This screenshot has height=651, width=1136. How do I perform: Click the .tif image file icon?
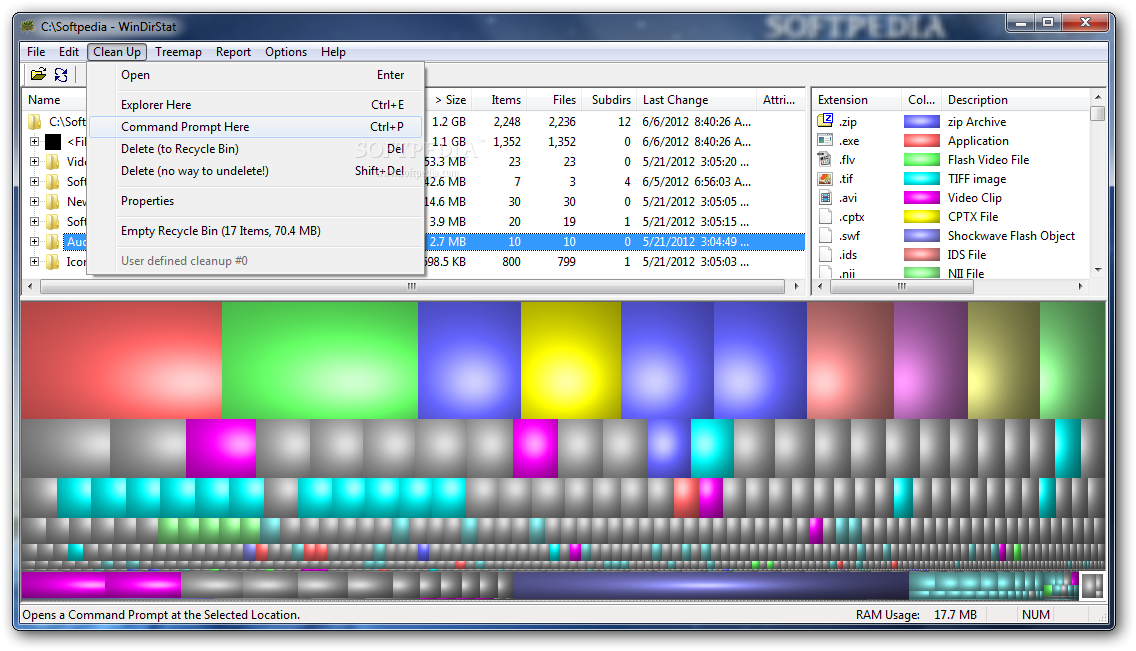point(825,178)
